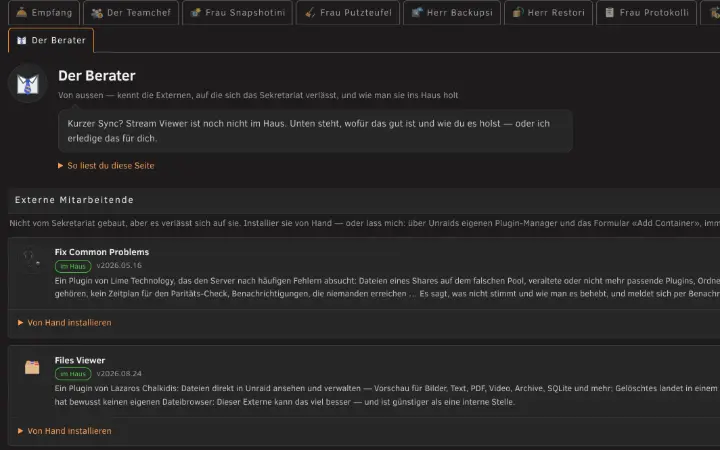Select the Frau Putzteufel tab
The width and height of the screenshot is (720, 450).
pyautogui.click(x=348, y=12)
